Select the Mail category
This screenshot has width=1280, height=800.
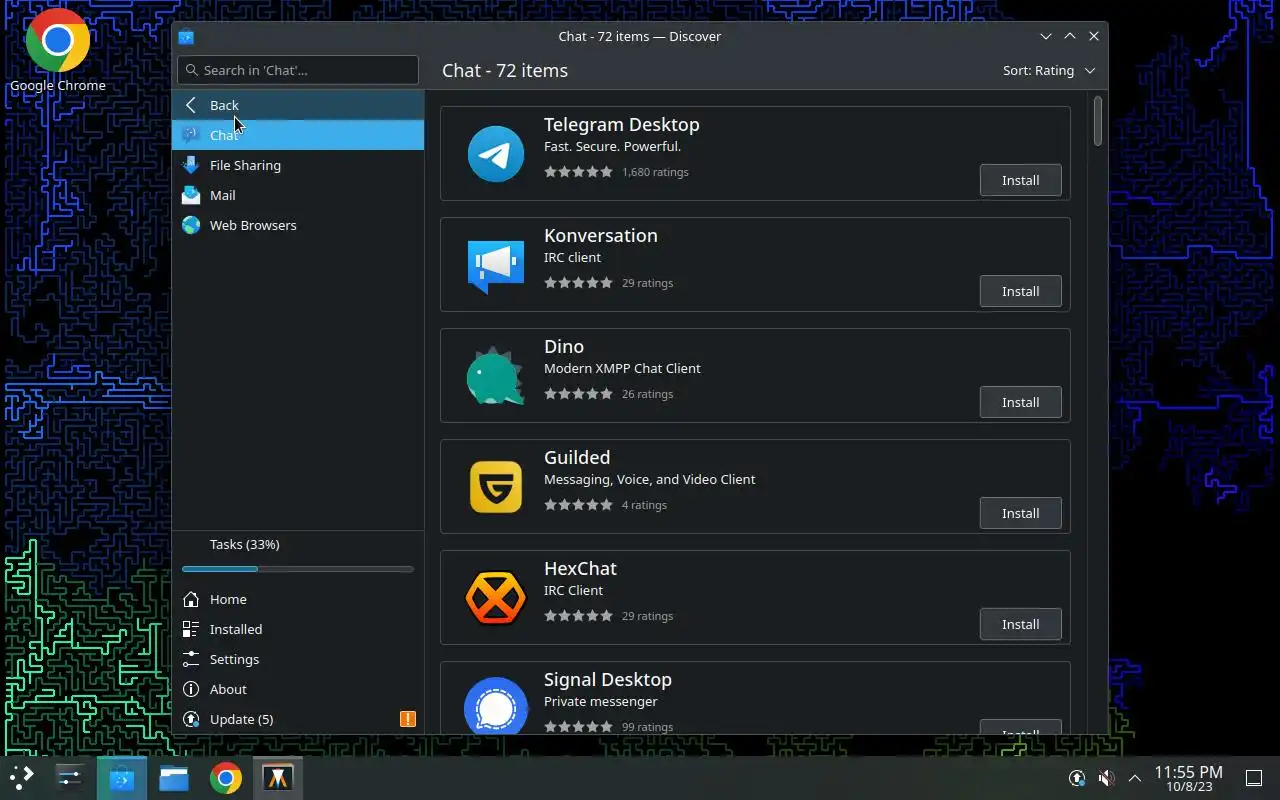tap(298, 195)
